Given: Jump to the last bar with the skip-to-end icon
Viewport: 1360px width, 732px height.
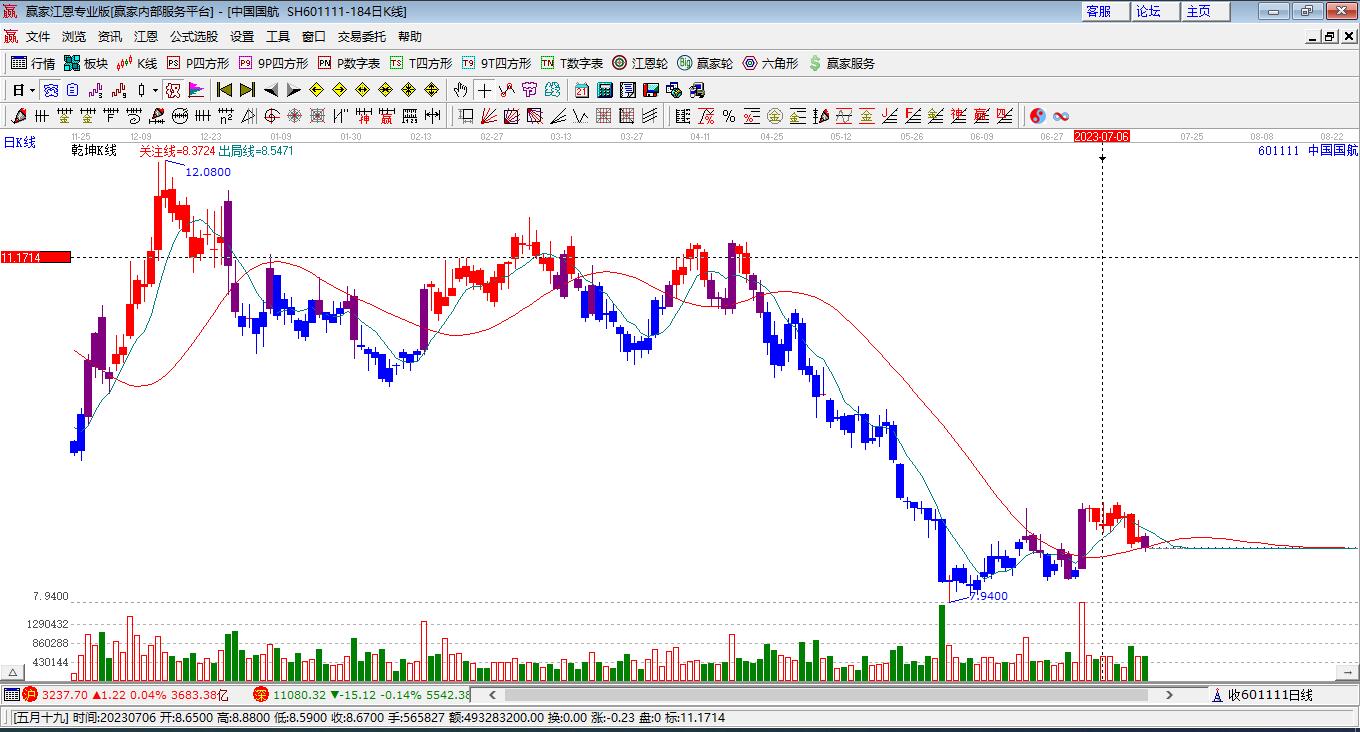Looking at the screenshot, I should [247, 90].
